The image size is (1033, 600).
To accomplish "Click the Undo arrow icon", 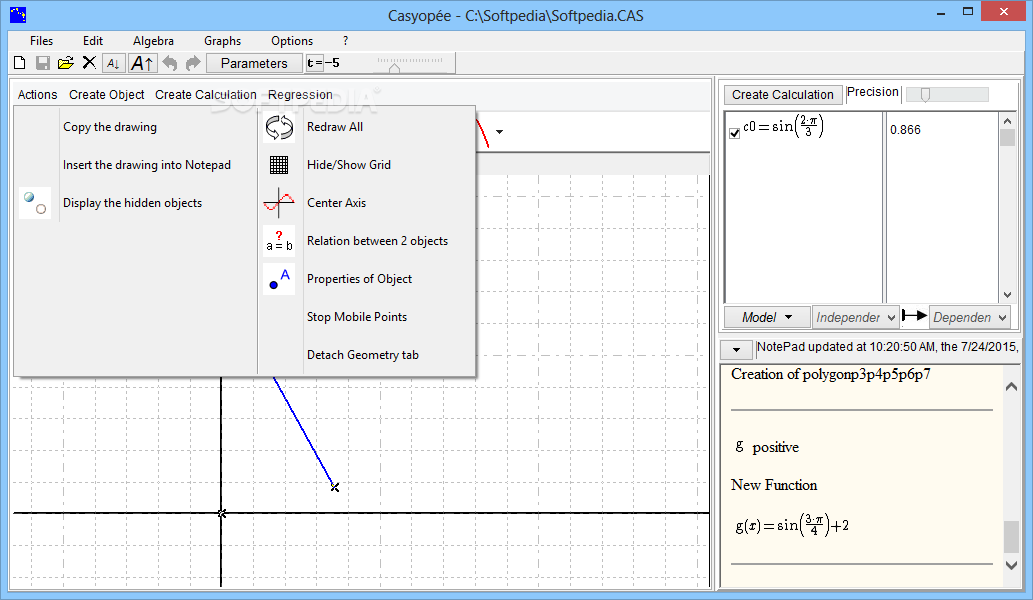I will pyautogui.click(x=170, y=63).
